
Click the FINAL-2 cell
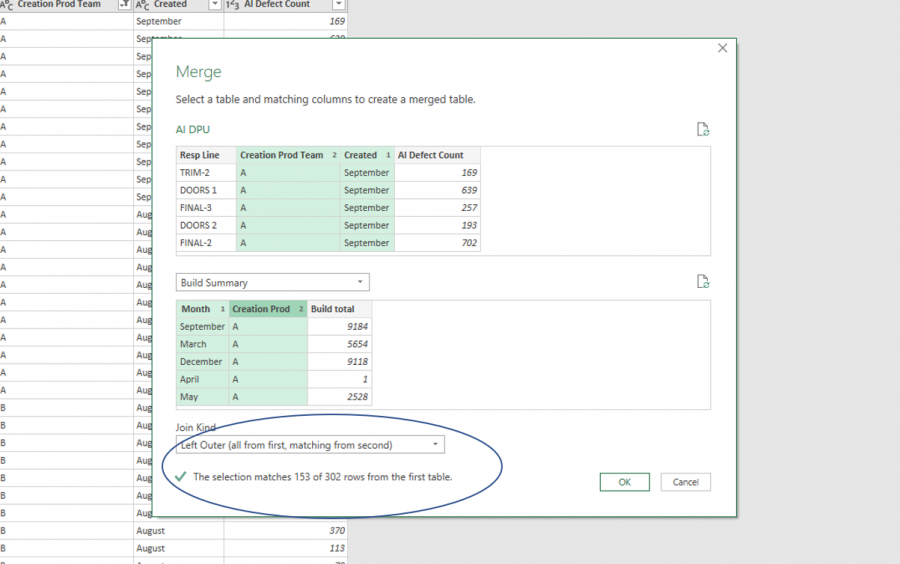pos(206,243)
